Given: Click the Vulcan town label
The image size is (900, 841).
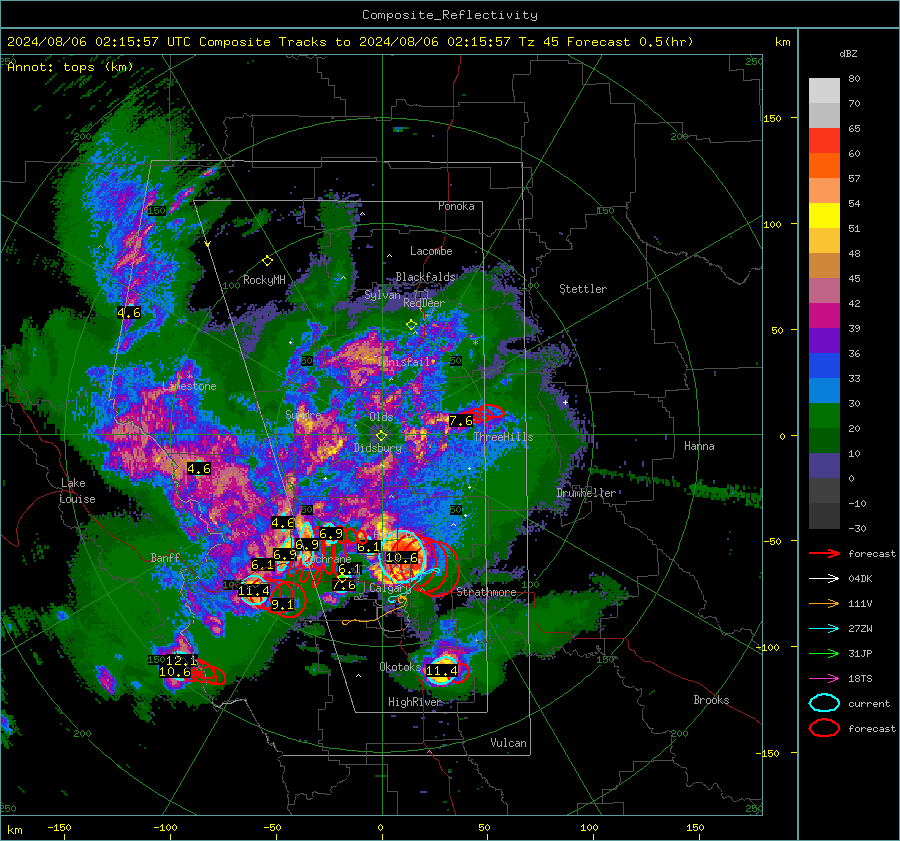Looking at the screenshot, I should [x=509, y=743].
